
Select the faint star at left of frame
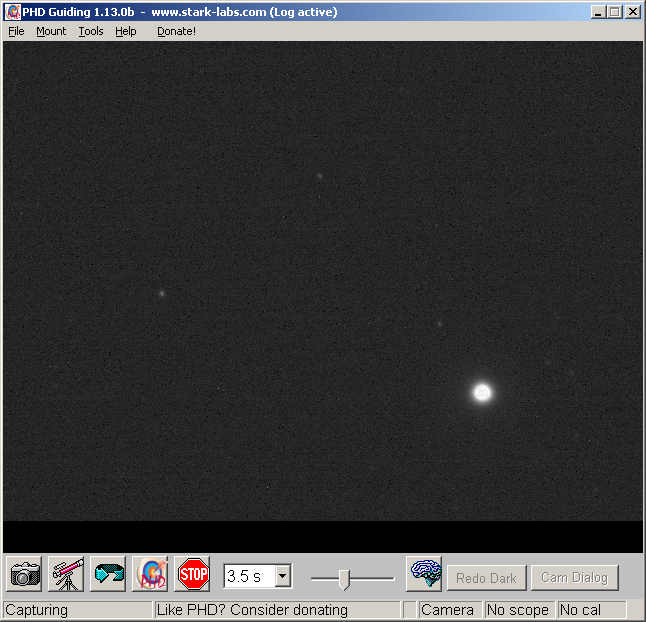pos(162,294)
